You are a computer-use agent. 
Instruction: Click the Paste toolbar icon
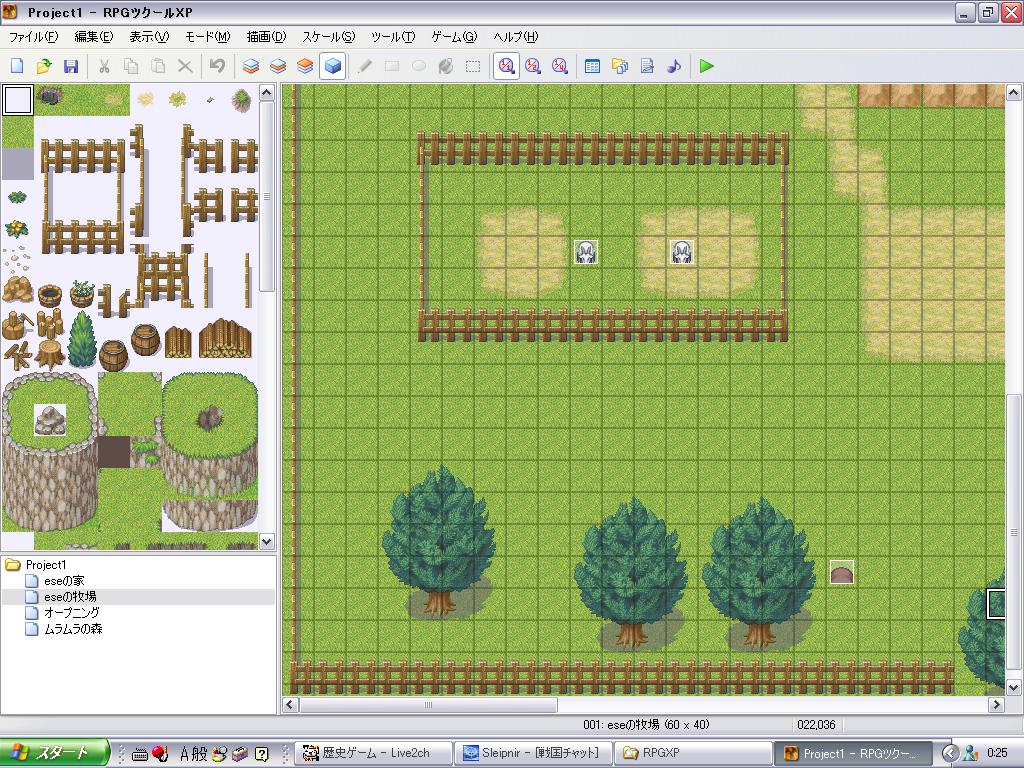coord(158,66)
